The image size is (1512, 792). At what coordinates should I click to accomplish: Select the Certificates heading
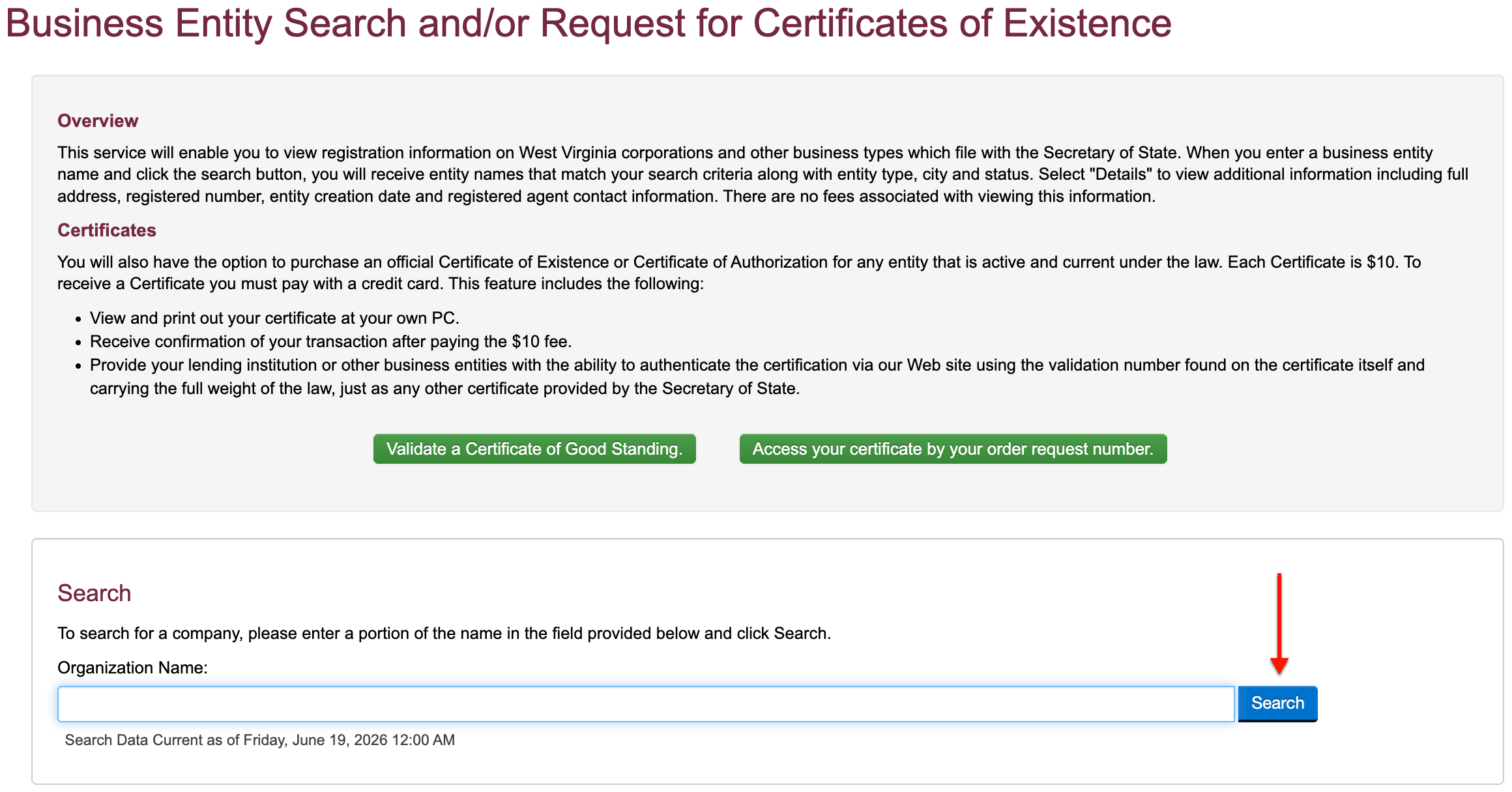107,231
